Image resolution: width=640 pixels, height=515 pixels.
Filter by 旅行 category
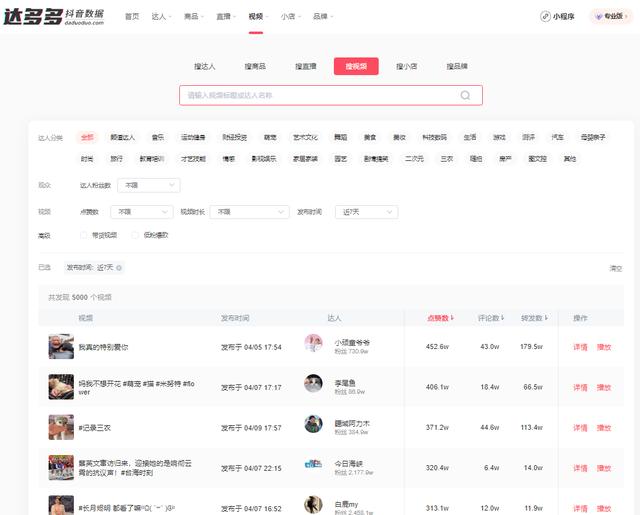(116, 159)
